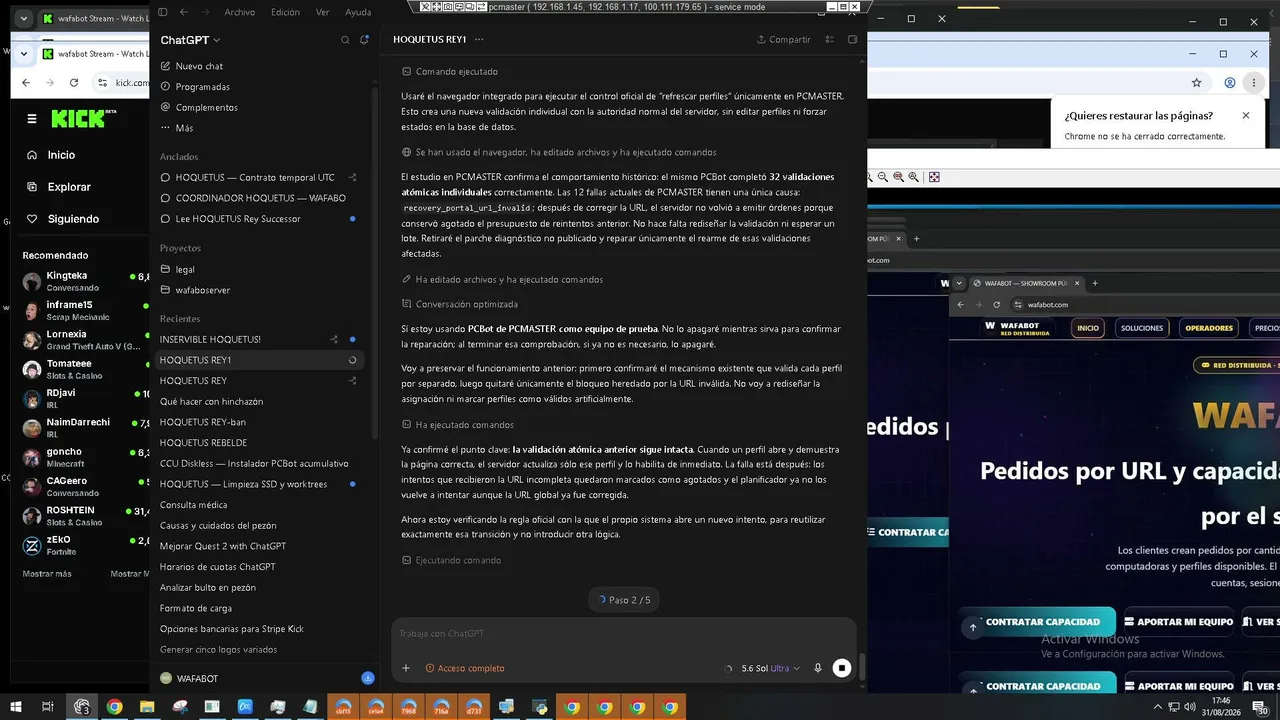Open the Edición menu
The height and width of the screenshot is (720, 1280).
coord(285,12)
